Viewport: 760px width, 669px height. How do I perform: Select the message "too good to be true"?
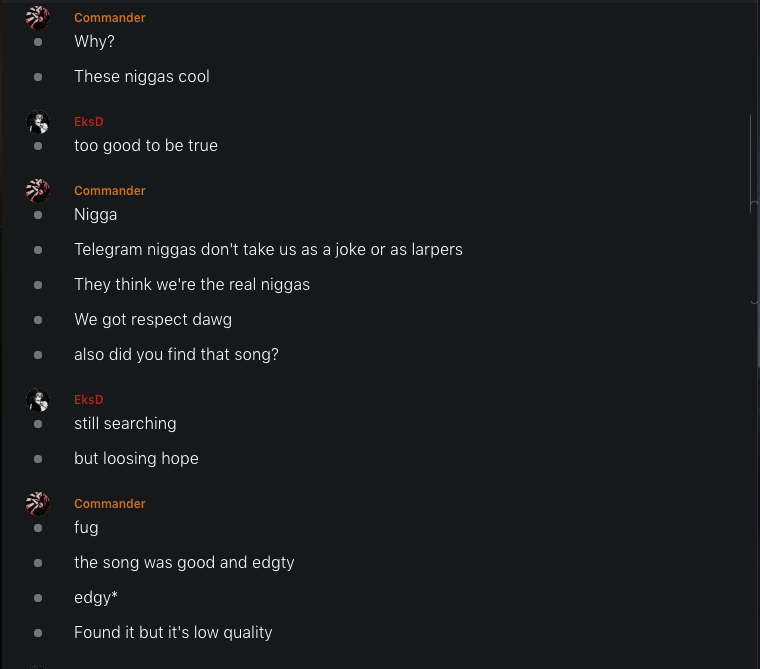click(146, 146)
